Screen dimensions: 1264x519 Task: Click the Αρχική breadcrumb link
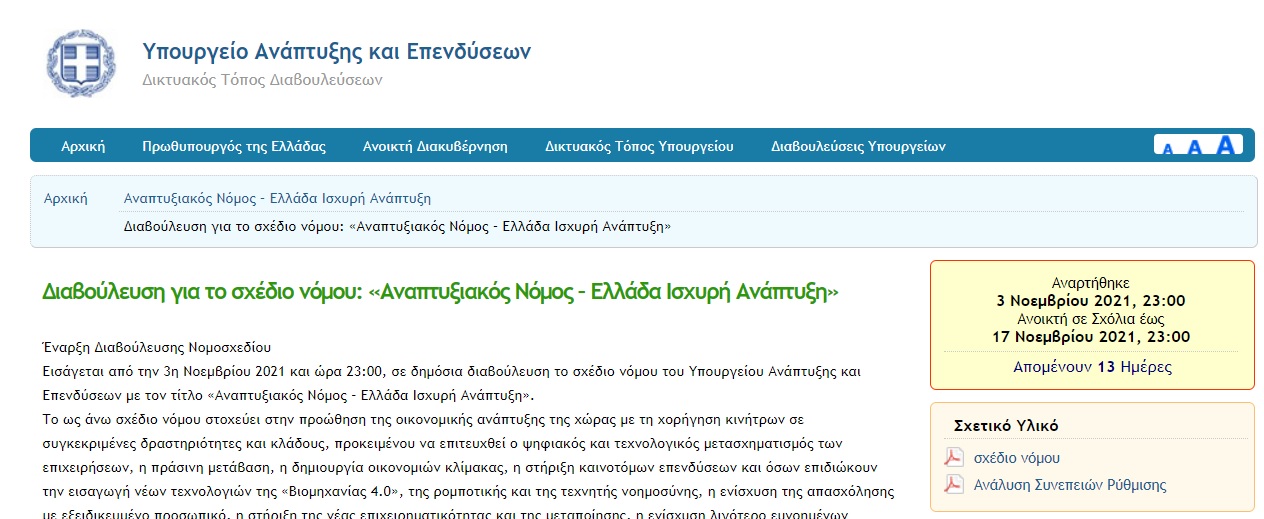point(66,198)
